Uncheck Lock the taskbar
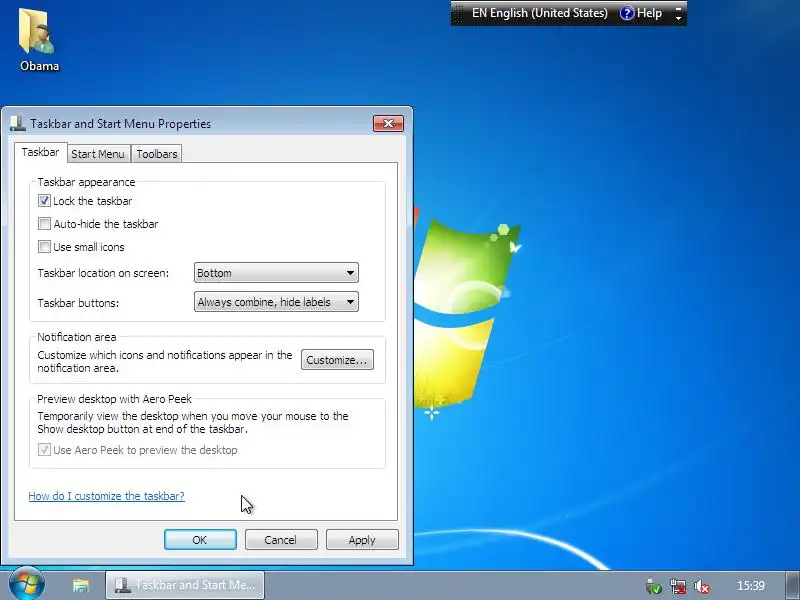 tap(44, 201)
